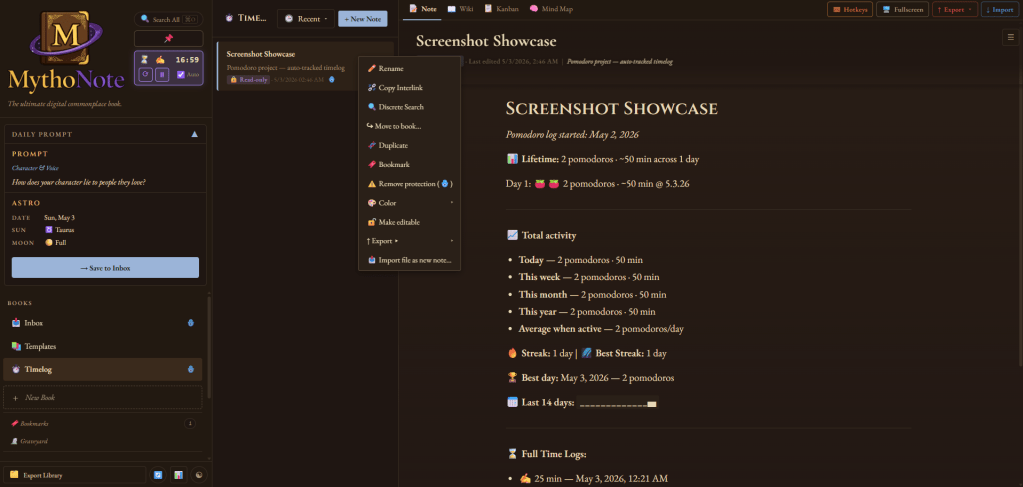
Task: Click the Remove protection menu entry
Action: click(x=410, y=184)
